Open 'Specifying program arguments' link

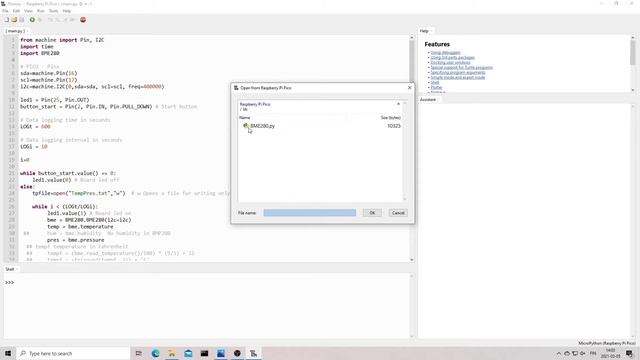pos(458,72)
